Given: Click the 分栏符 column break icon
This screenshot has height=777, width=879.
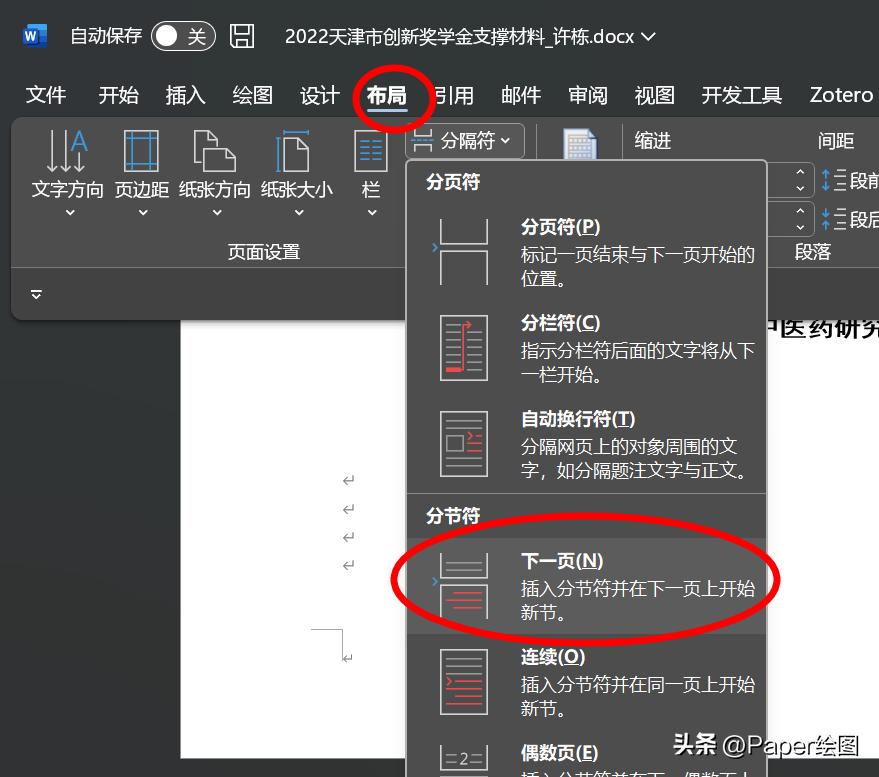Looking at the screenshot, I should [463, 346].
